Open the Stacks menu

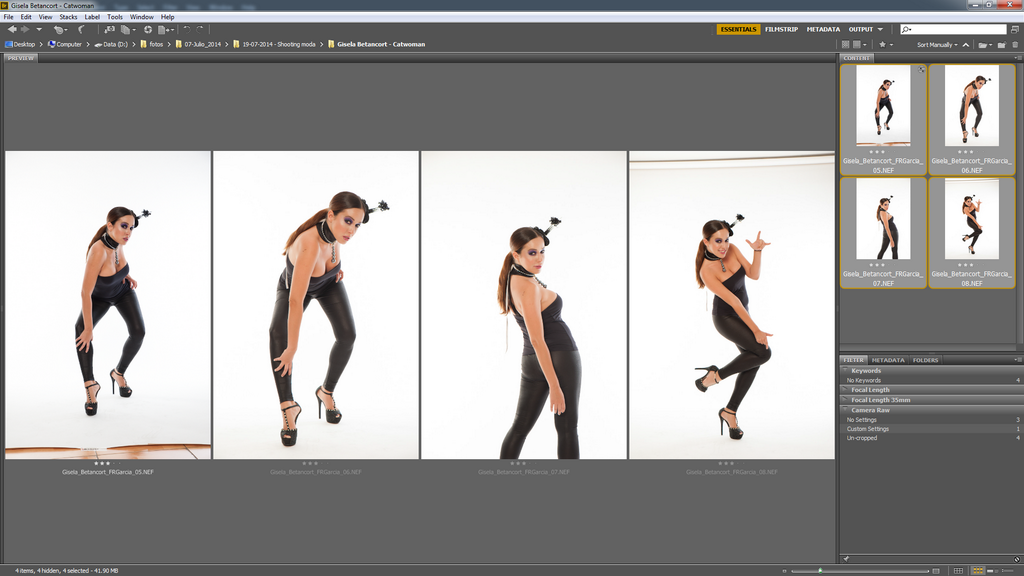click(68, 17)
